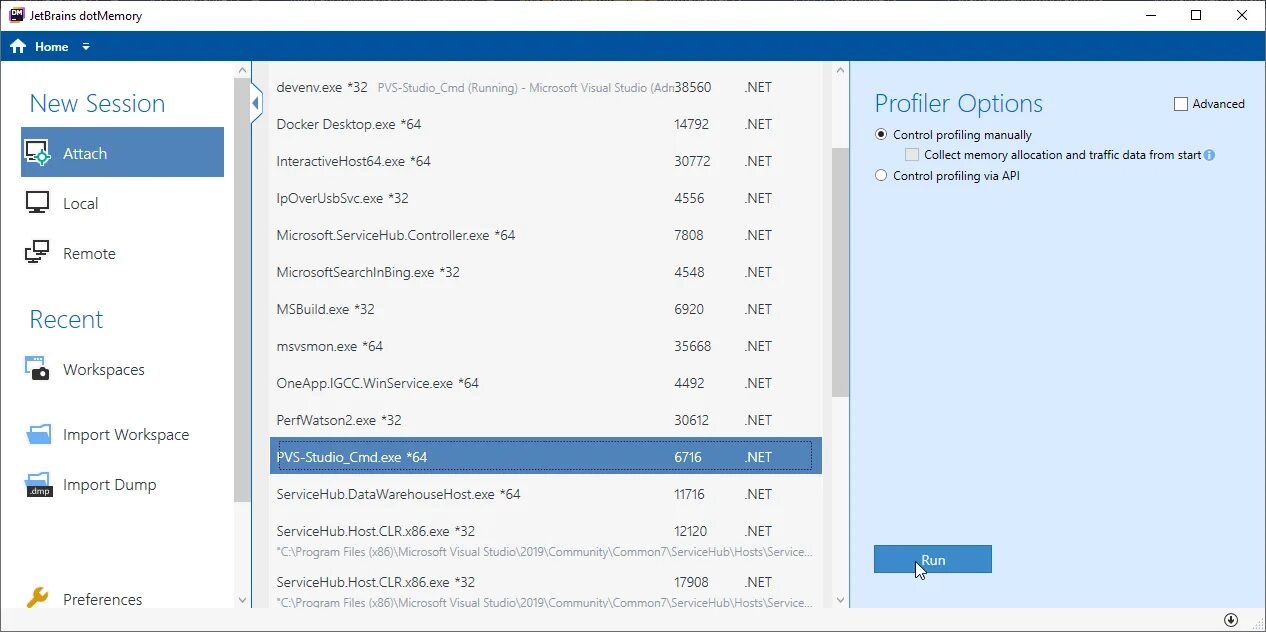Click process list scroll up arrow

pyautogui.click(x=840, y=71)
